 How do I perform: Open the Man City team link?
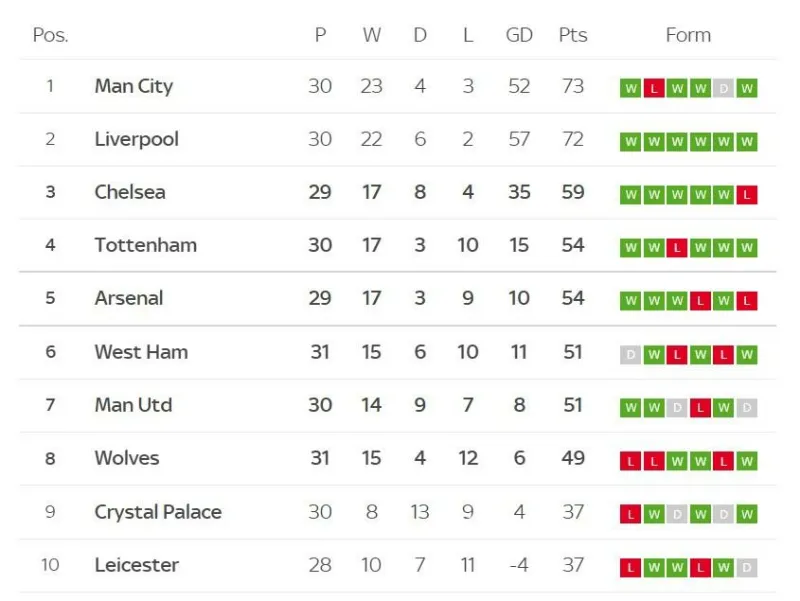[134, 86]
